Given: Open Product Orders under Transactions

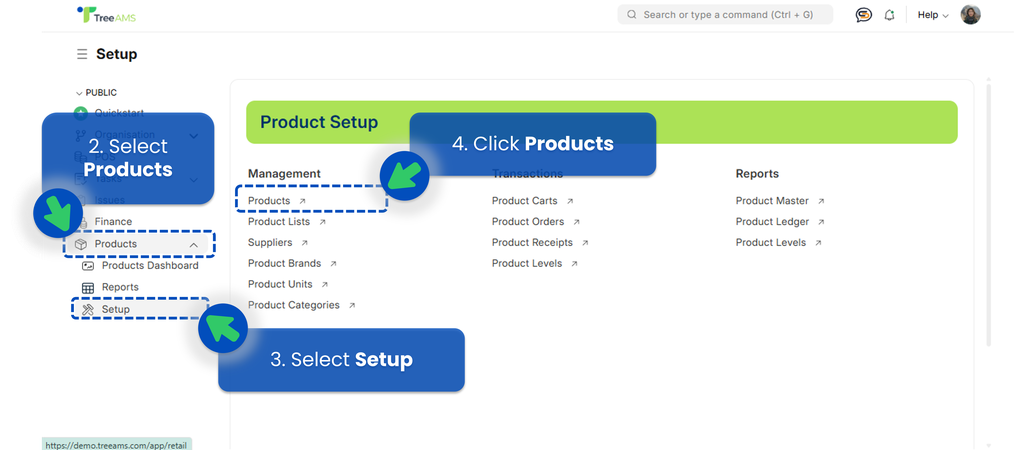Looking at the screenshot, I should pyautogui.click(x=528, y=222).
